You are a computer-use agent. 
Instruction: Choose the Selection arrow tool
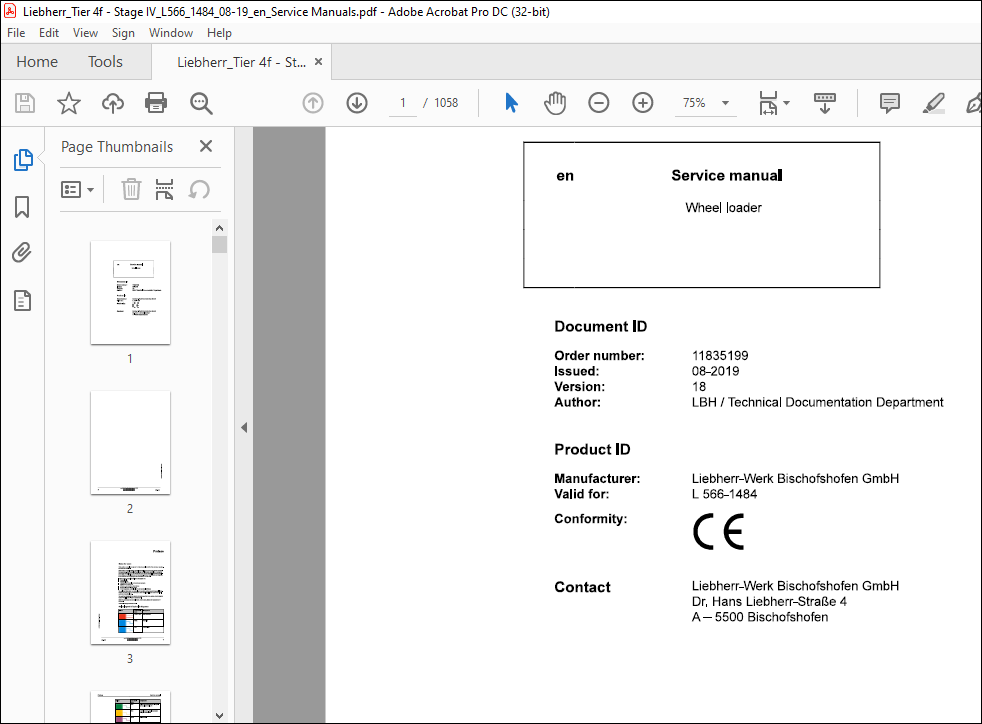[512, 103]
